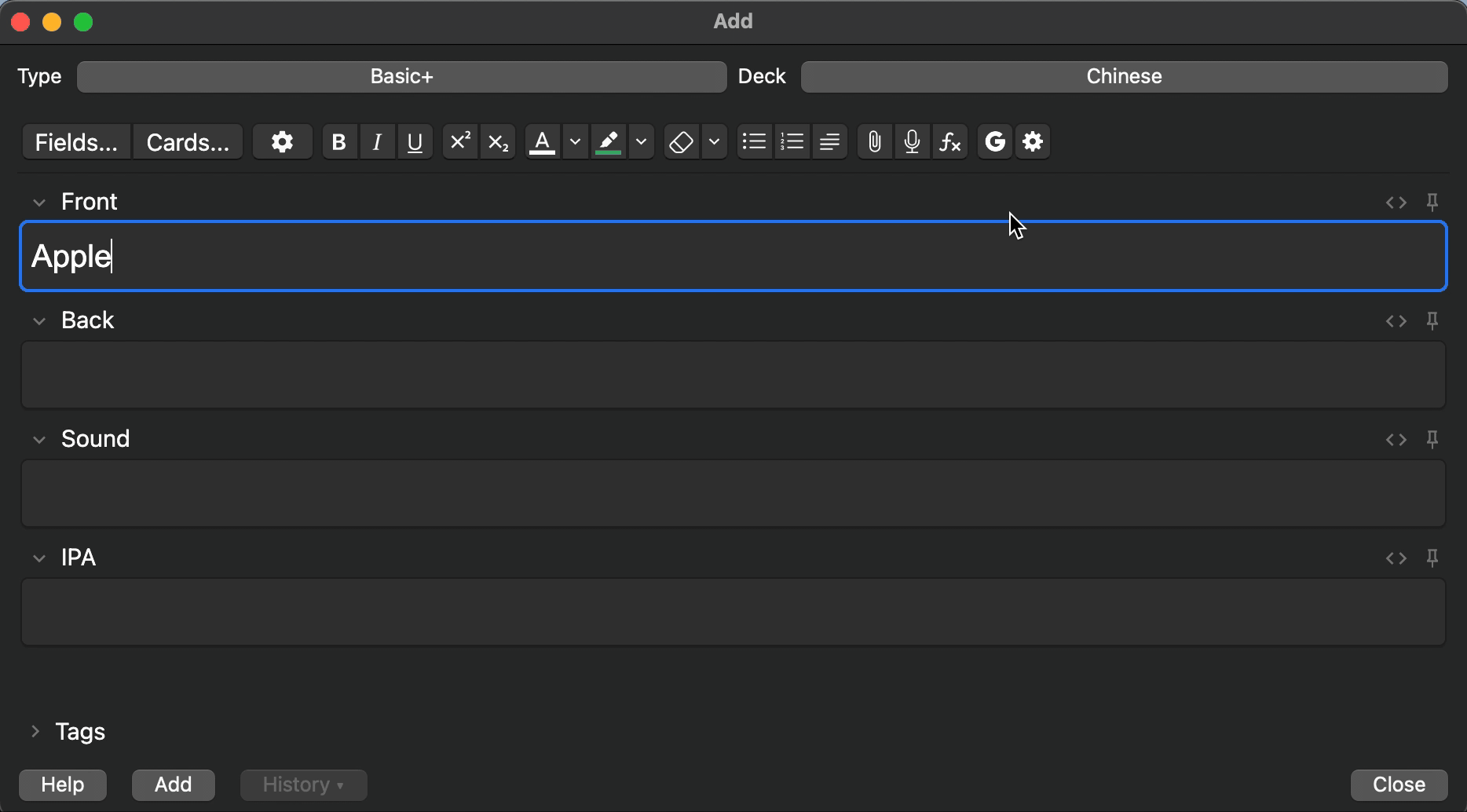Insert an unordered bullet list
The height and width of the screenshot is (812, 1467).
(754, 142)
